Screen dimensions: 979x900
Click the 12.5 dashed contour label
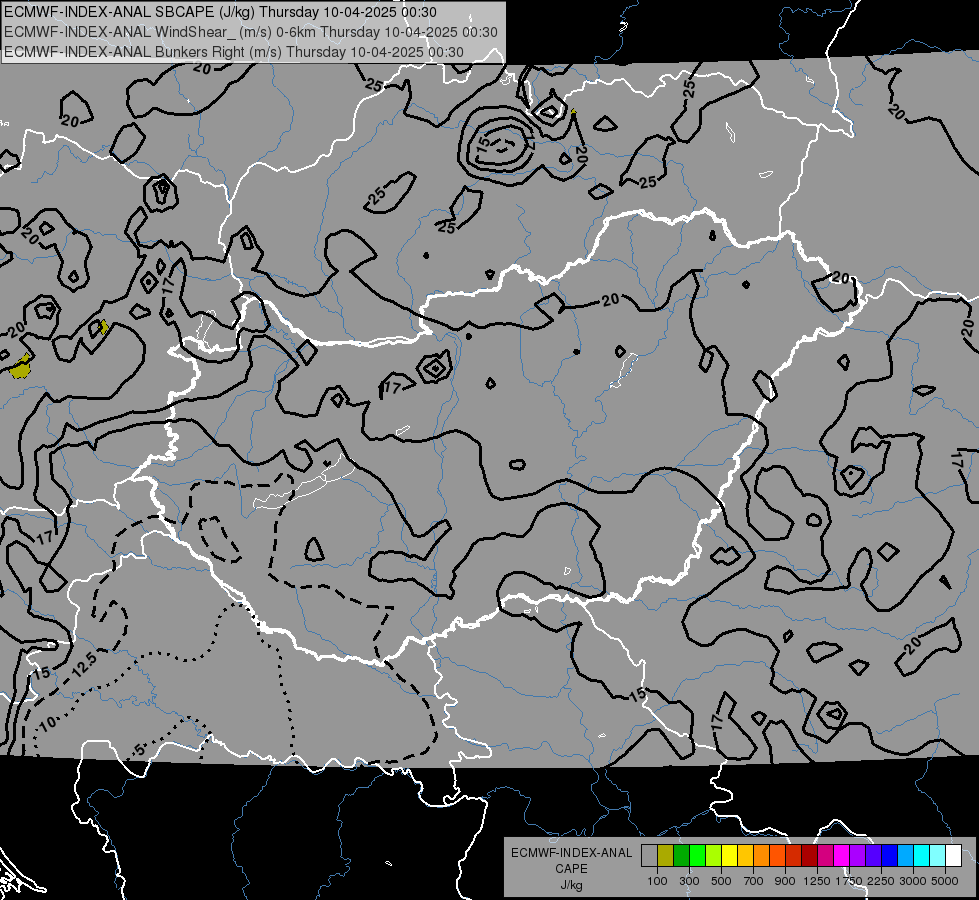tap(84, 665)
